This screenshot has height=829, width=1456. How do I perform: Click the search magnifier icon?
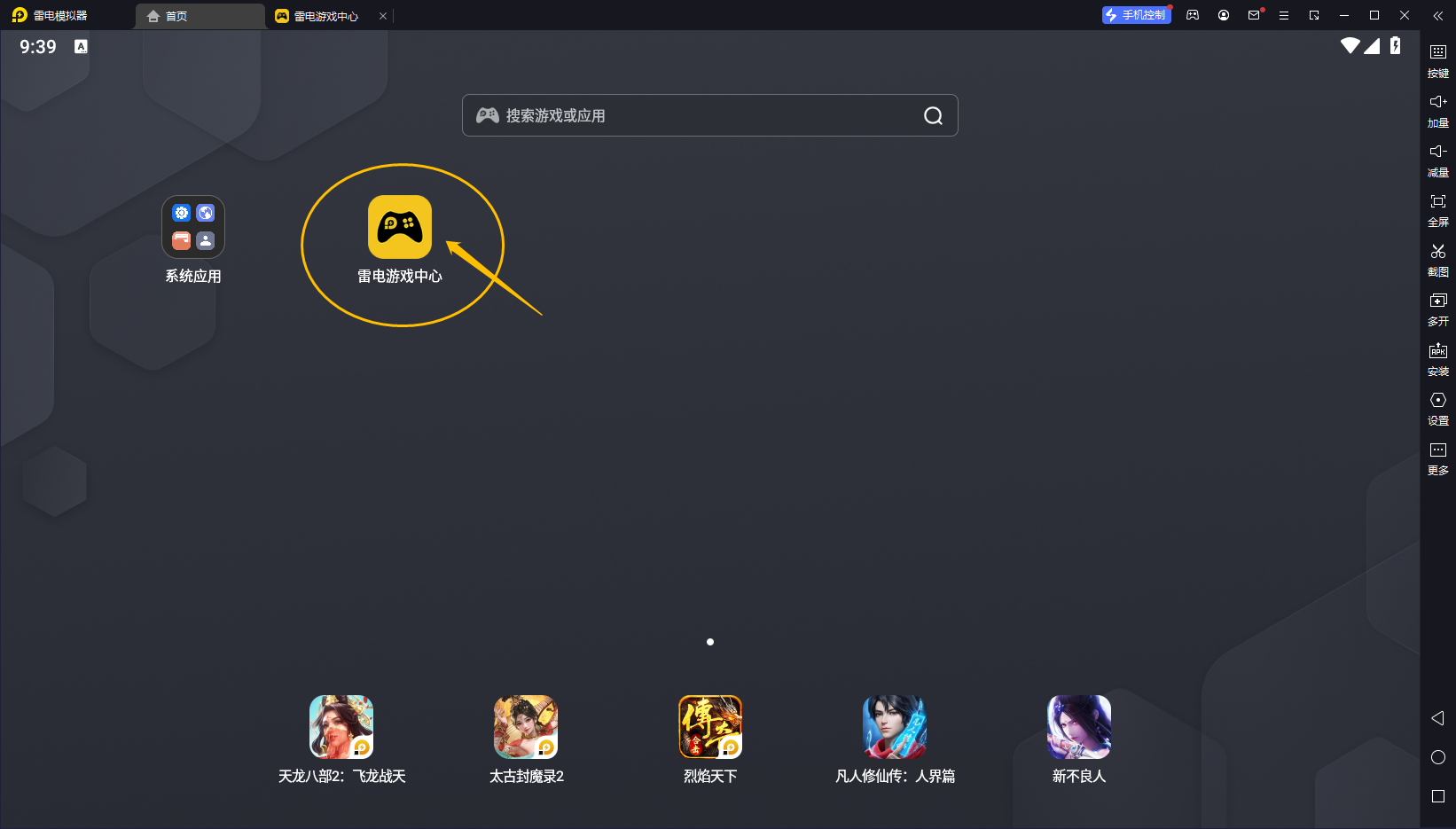(x=933, y=115)
